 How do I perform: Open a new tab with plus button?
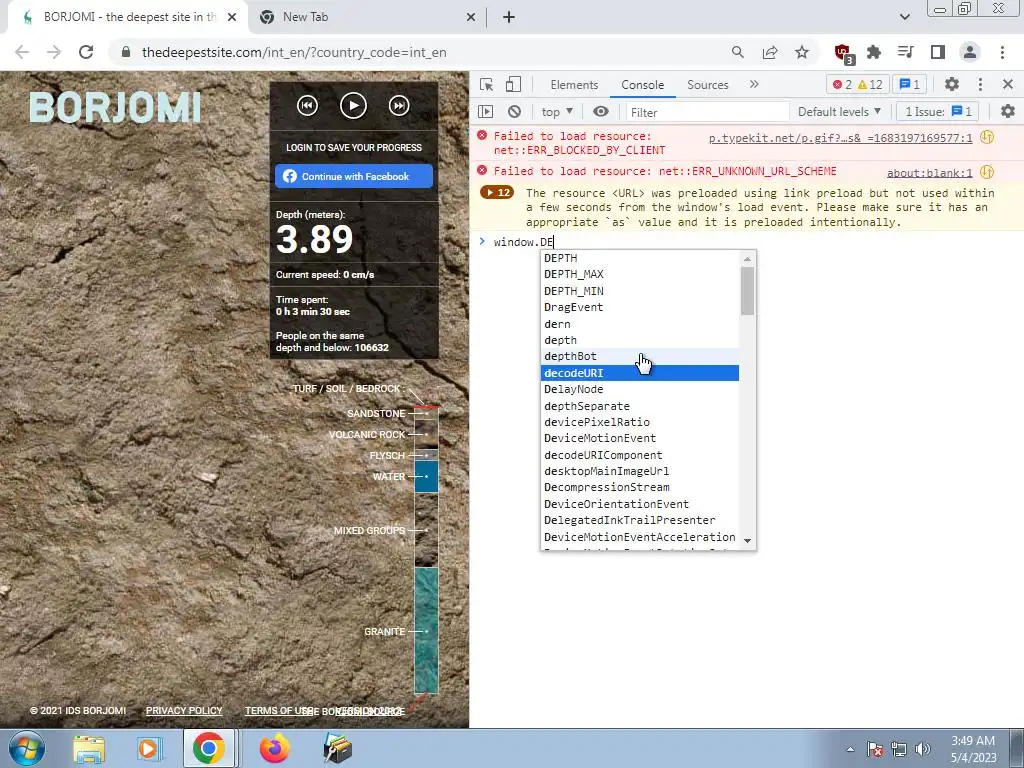click(509, 17)
